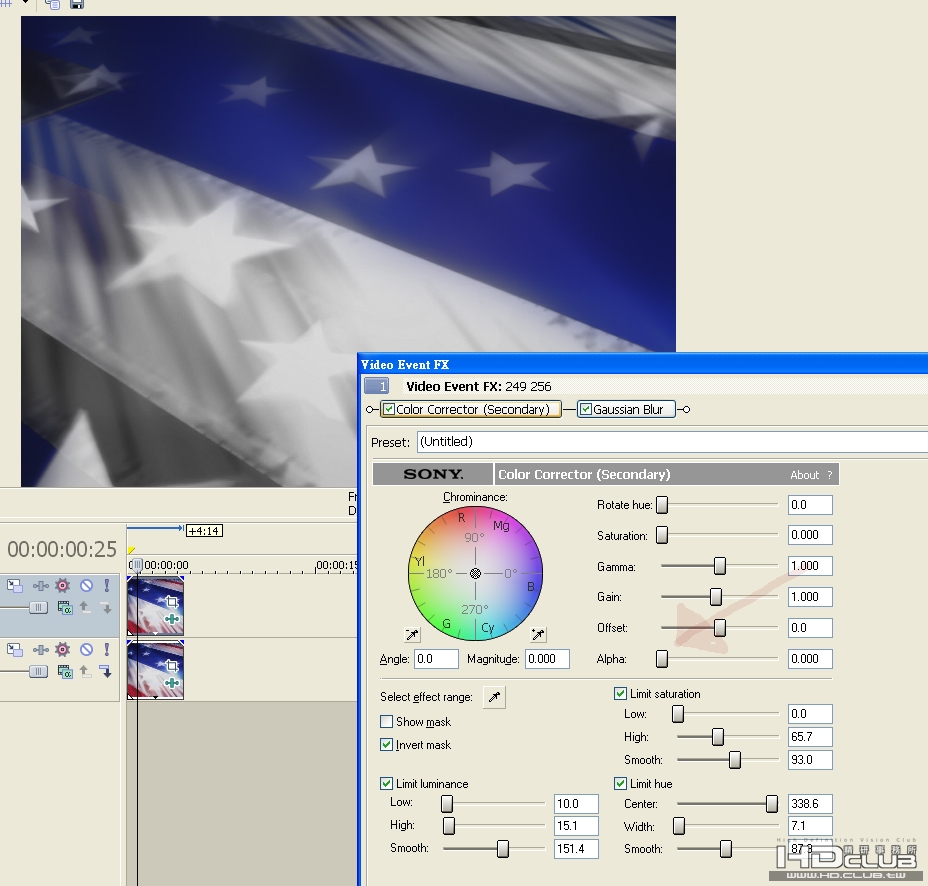
Task: Click the playhead marker on the timeline ruler
Action: [137, 565]
